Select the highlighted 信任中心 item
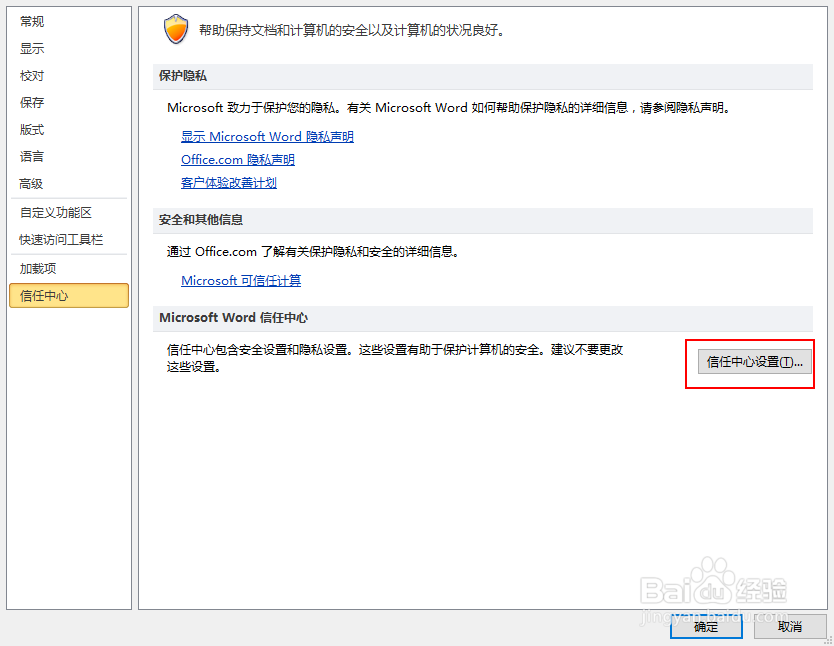834x646 pixels. click(69, 296)
